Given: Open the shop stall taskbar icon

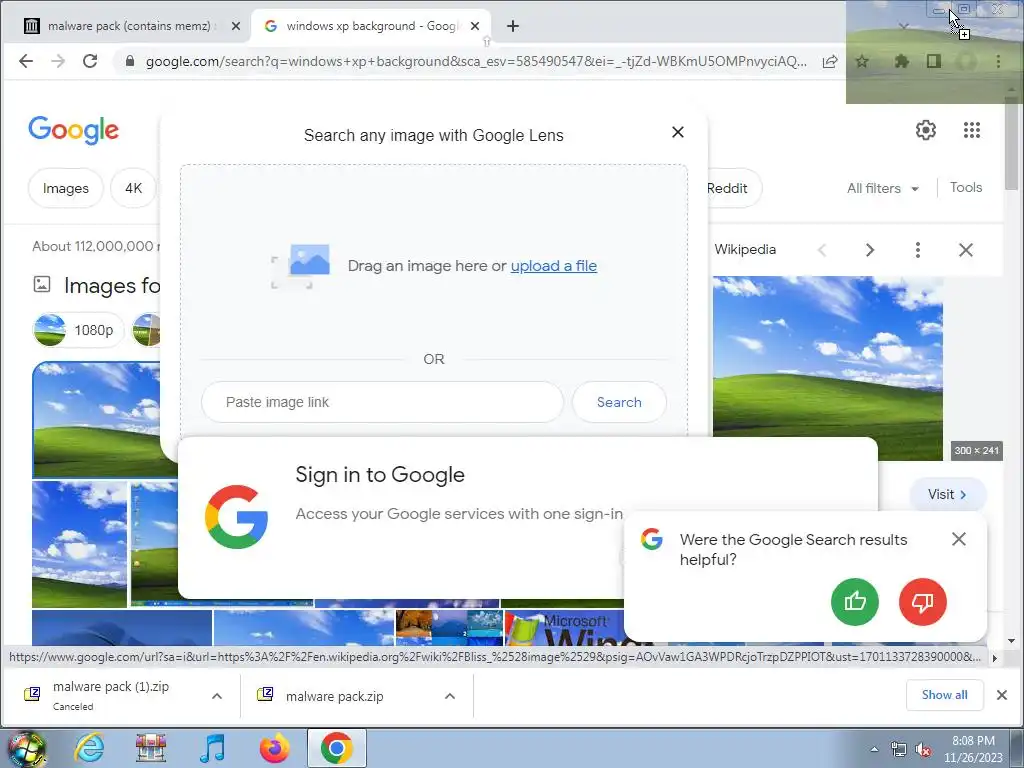Looking at the screenshot, I should coord(151,748).
